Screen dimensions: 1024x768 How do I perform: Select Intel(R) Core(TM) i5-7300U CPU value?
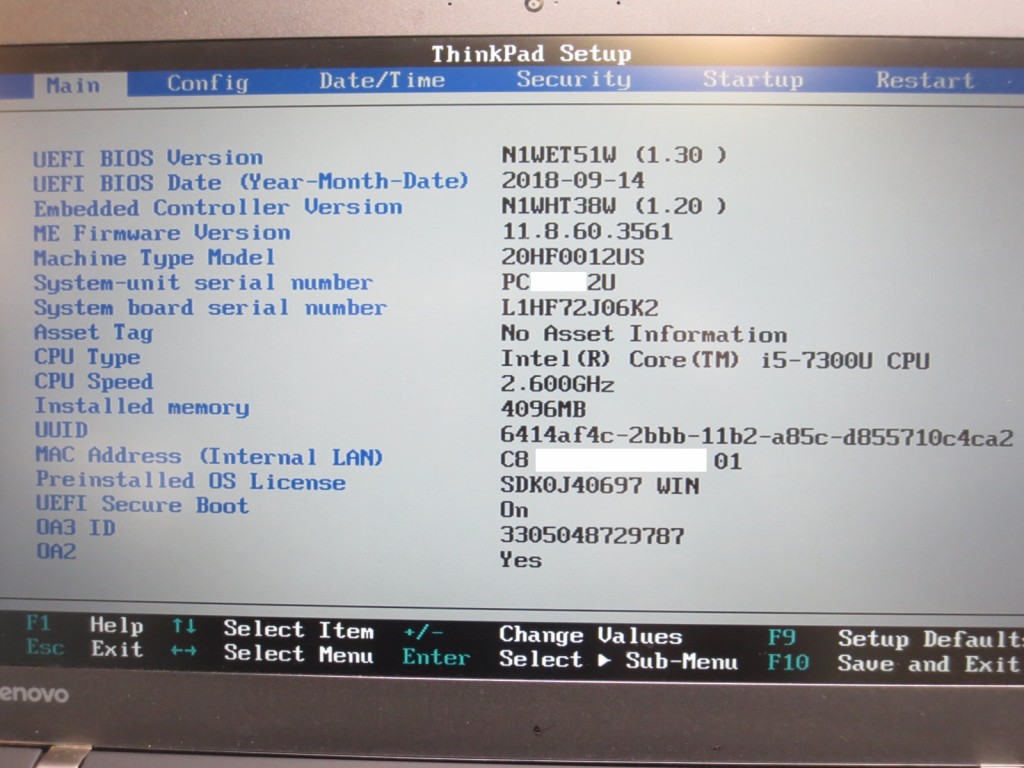715,359
